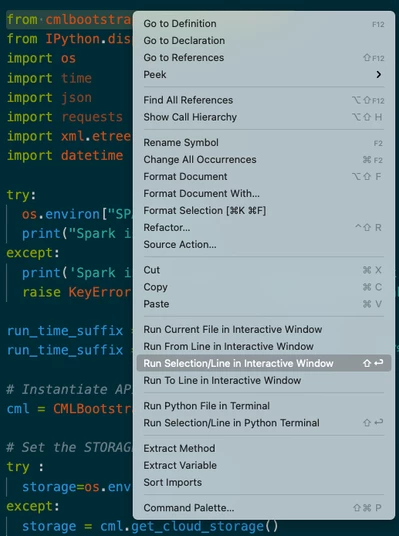Click 'storage=os.env' code line
This screenshot has width=399, height=536.
(77, 487)
